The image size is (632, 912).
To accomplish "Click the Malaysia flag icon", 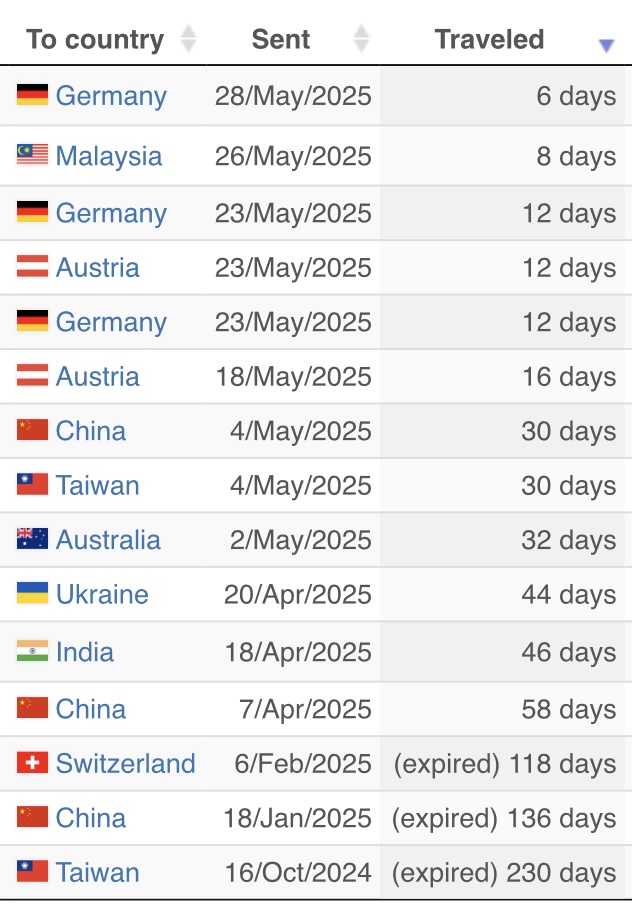I will coord(33,155).
